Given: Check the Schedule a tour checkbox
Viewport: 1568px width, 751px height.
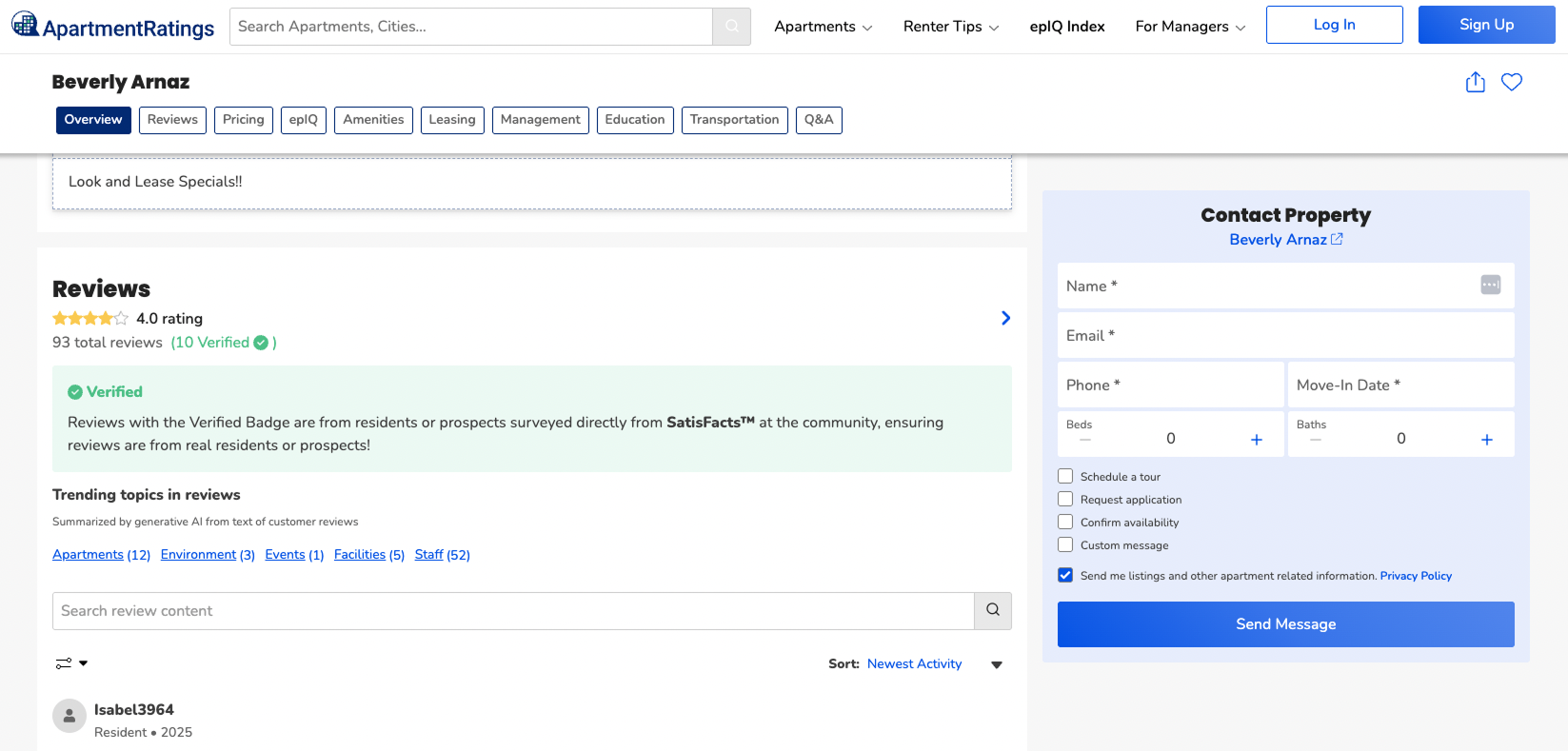Looking at the screenshot, I should point(1065,477).
